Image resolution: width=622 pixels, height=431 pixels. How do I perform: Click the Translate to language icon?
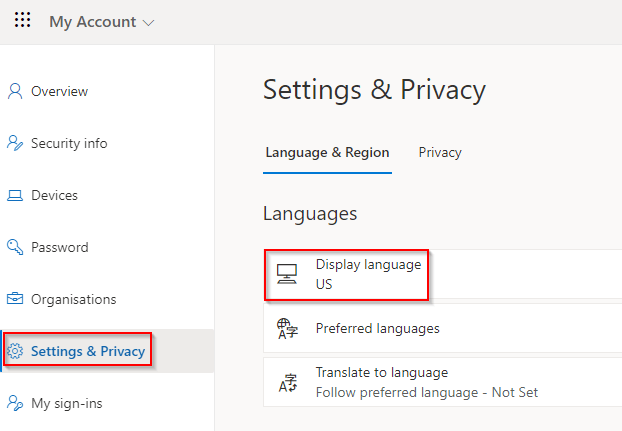[x=287, y=382]
